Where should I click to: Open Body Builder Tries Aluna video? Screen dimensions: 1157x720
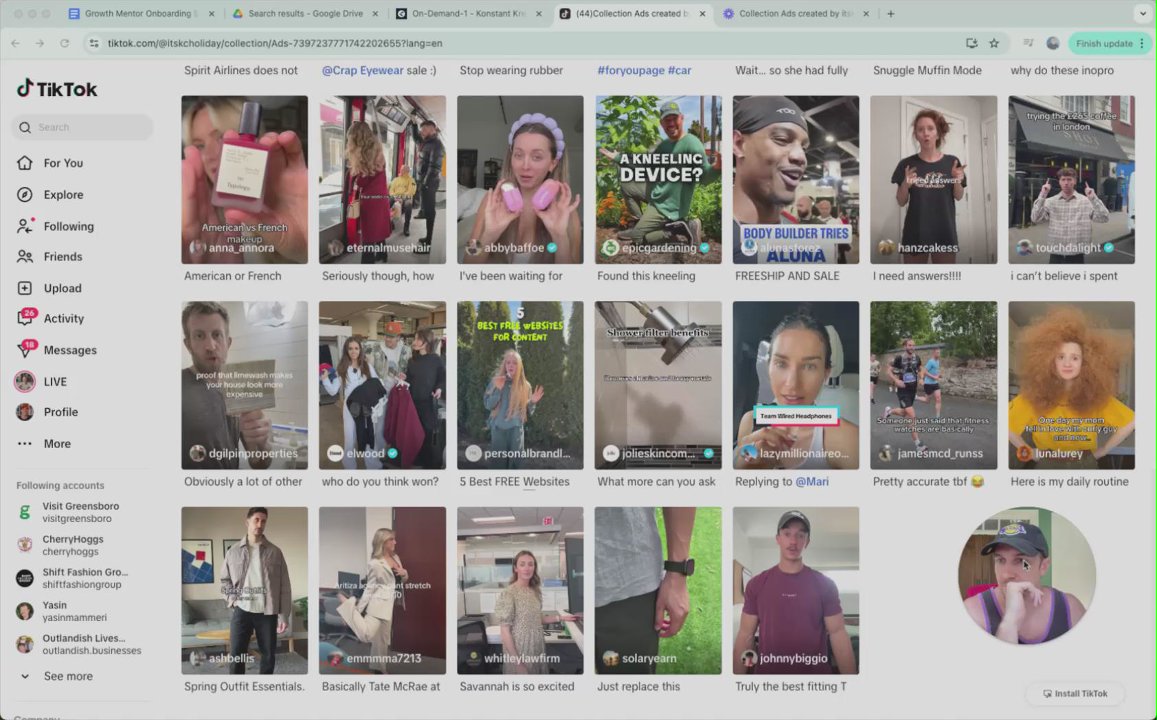click(795, 179)
